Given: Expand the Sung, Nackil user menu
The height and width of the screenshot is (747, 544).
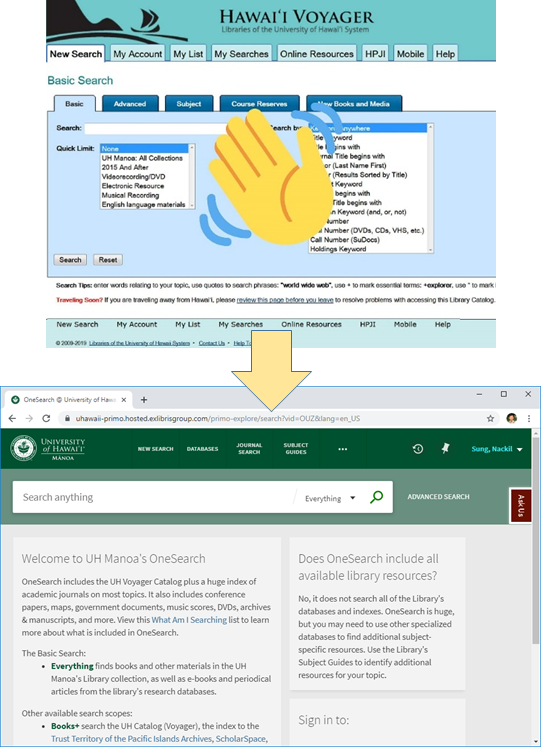Looking at the screenshot, I should tap(497, 449).
